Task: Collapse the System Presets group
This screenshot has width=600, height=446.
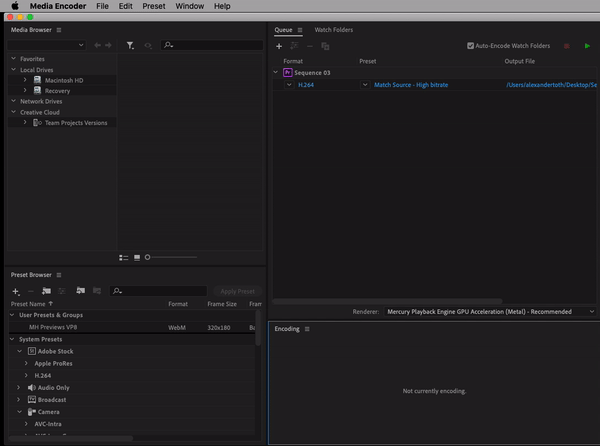Action: (x=12, y=339)
